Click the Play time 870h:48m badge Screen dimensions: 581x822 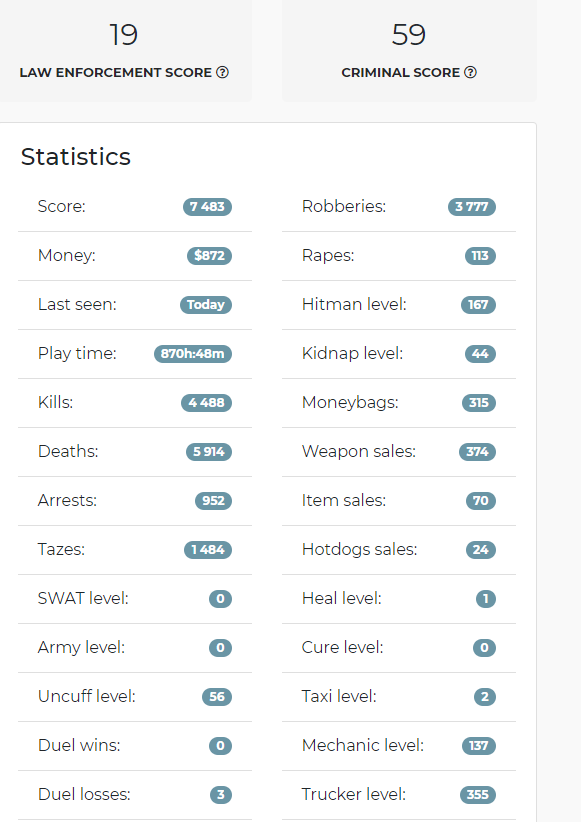coord(192,354)
